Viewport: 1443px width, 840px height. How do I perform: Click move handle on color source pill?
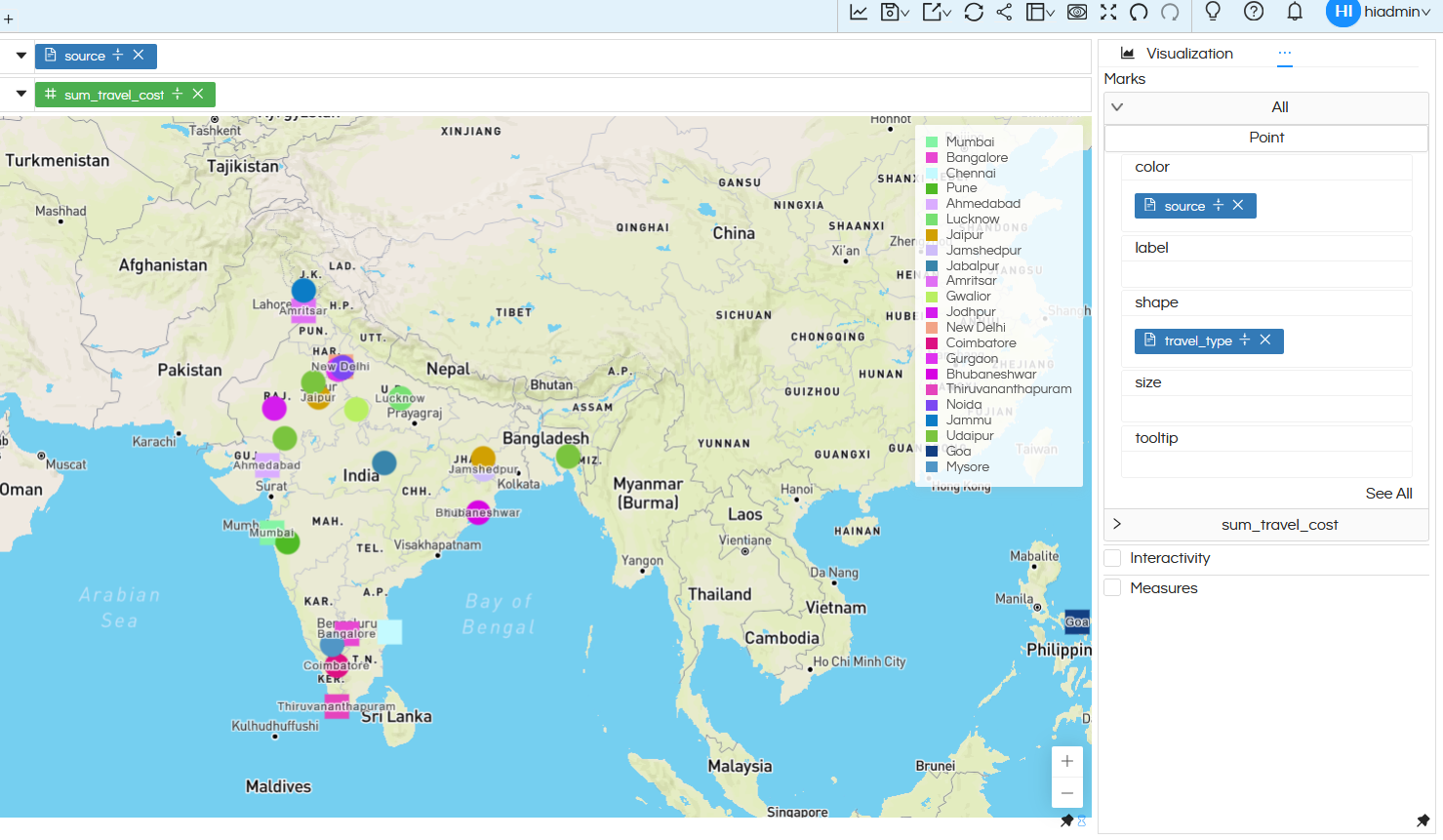click(x=1219, y=205)
